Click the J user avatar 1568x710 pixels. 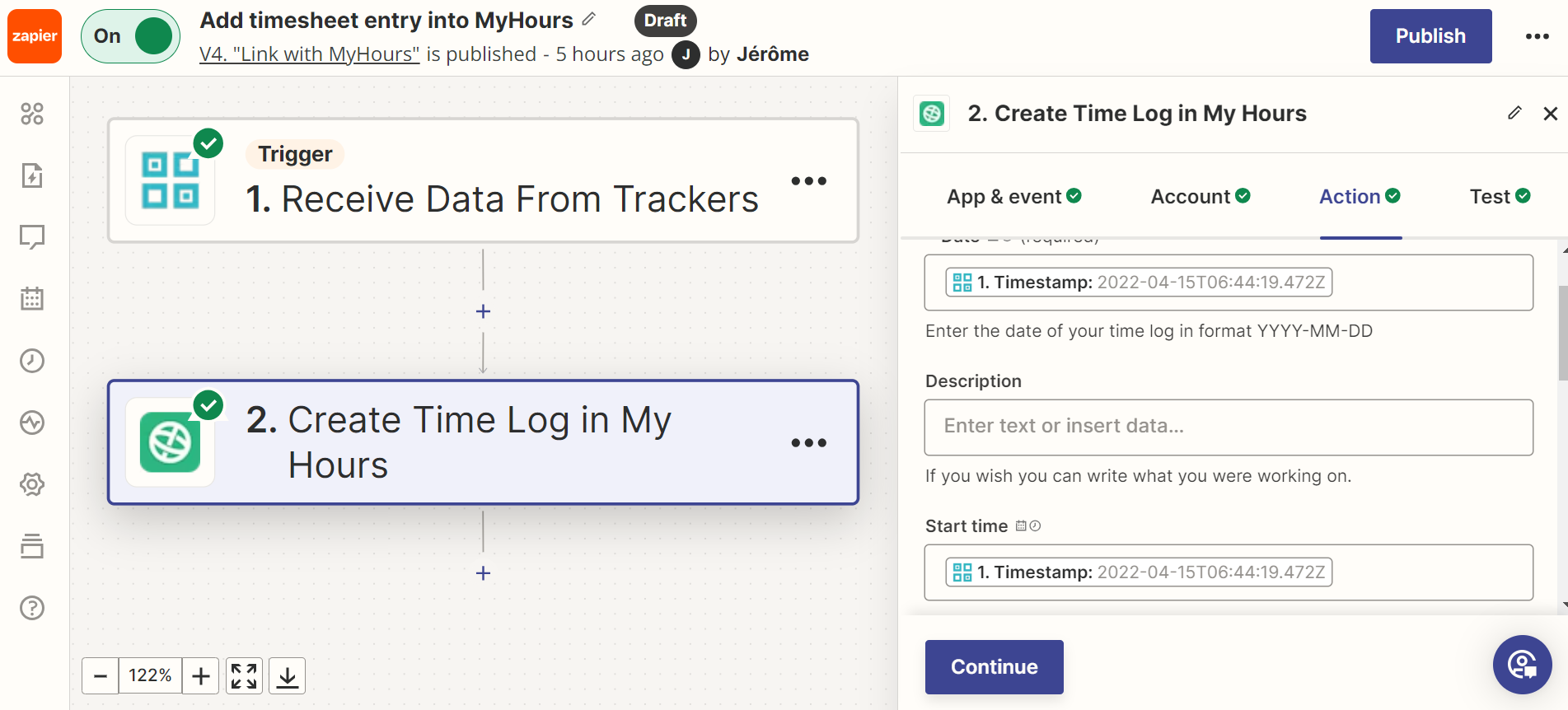[x=686, y=55]
